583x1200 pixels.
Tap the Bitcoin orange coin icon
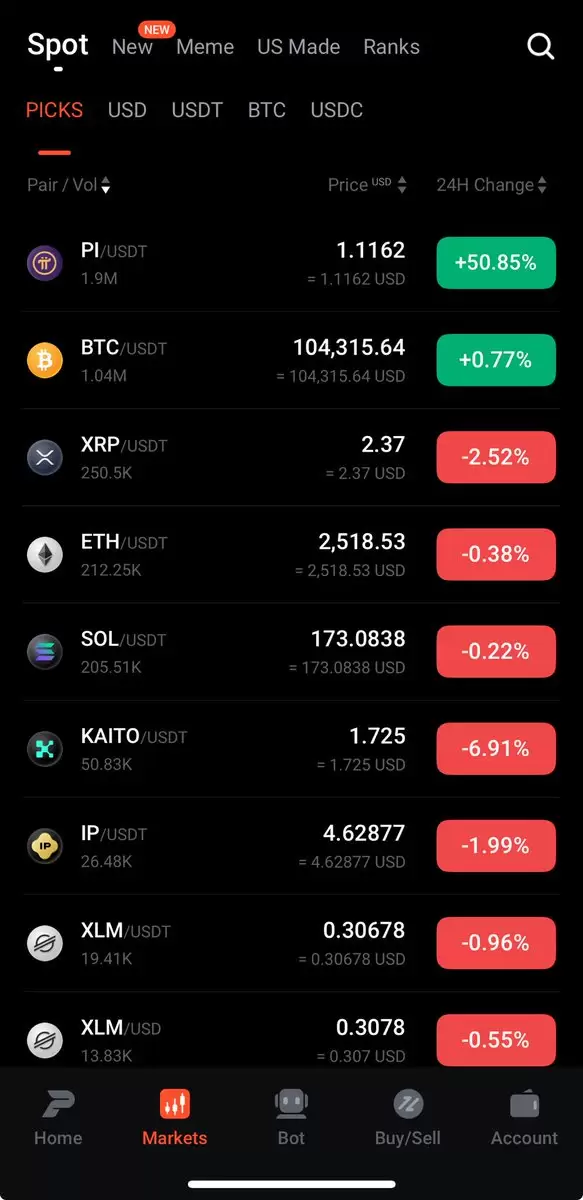point(44,360)
